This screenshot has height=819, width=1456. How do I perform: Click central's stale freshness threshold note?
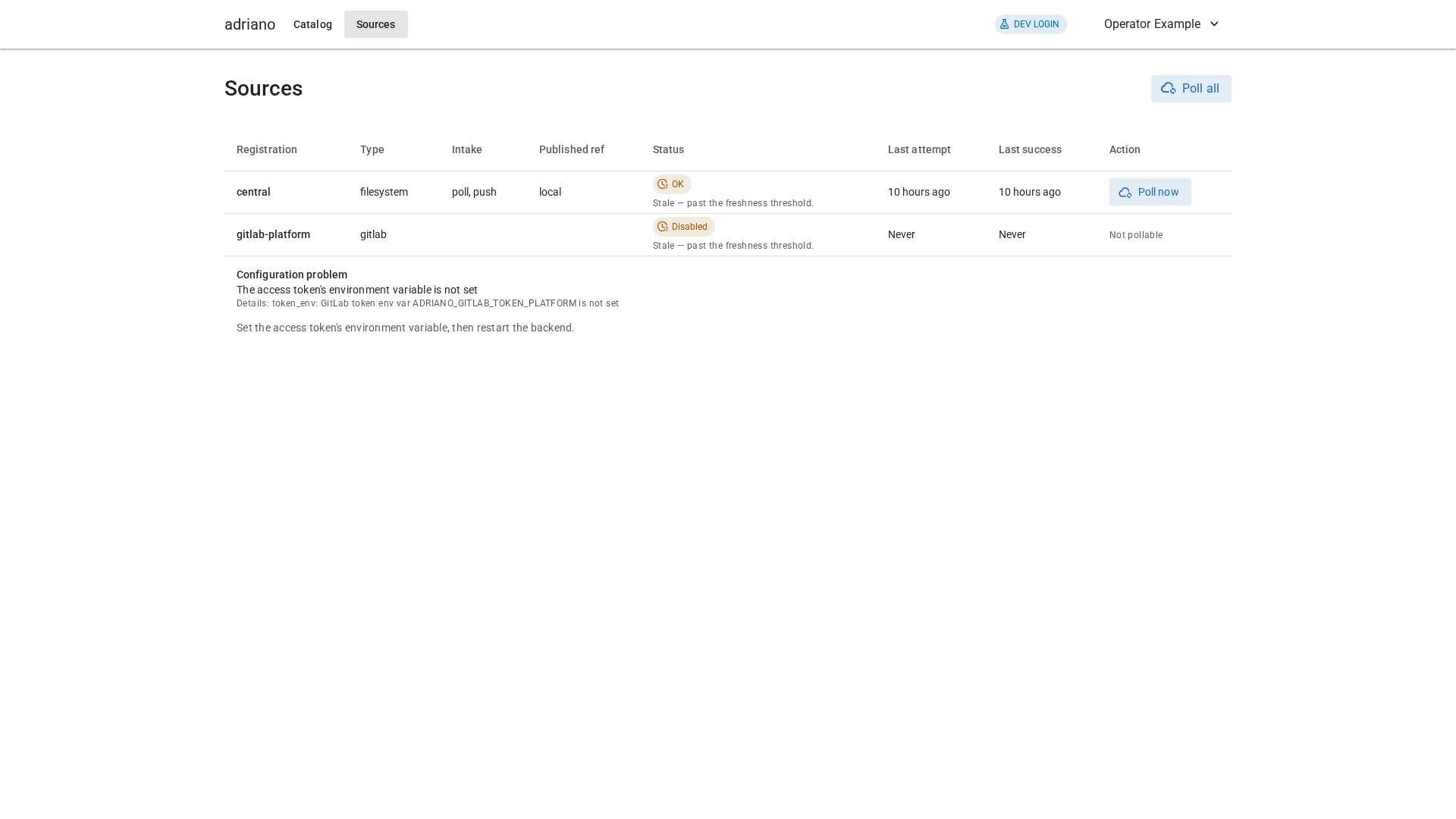733,203
